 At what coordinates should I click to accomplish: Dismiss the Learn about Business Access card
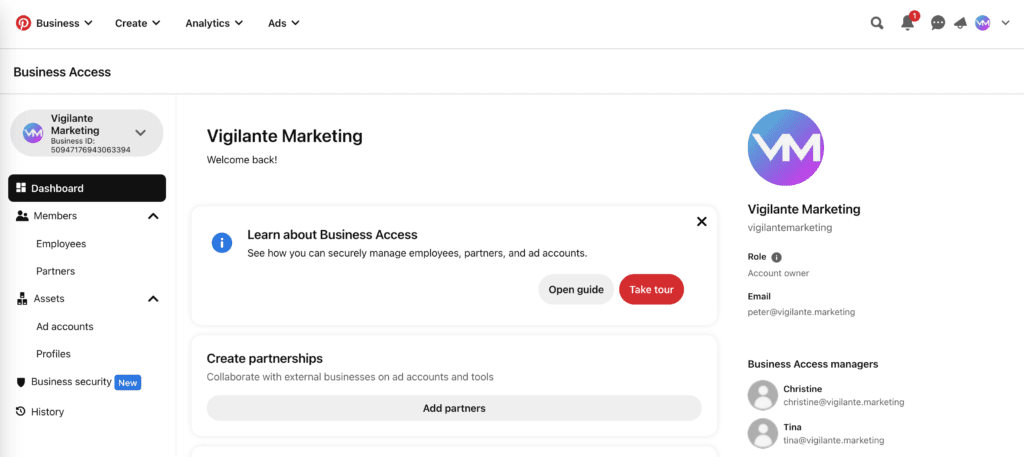(x=702, y=221)
